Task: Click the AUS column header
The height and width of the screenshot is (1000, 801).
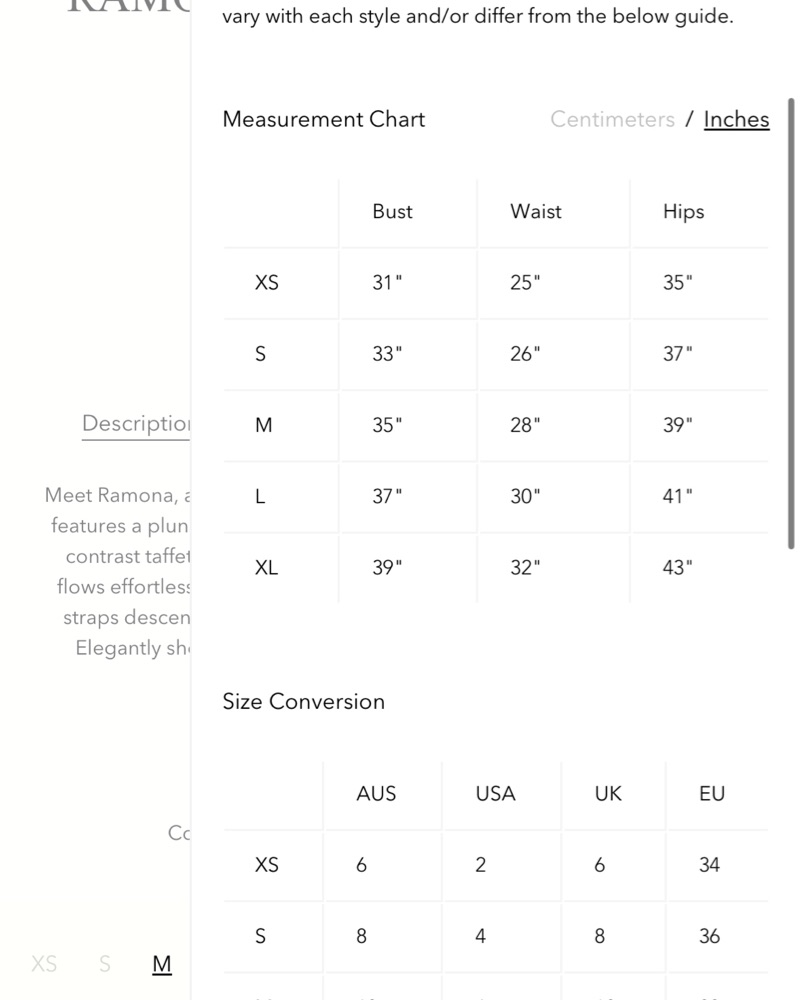Action: [376, 794]
